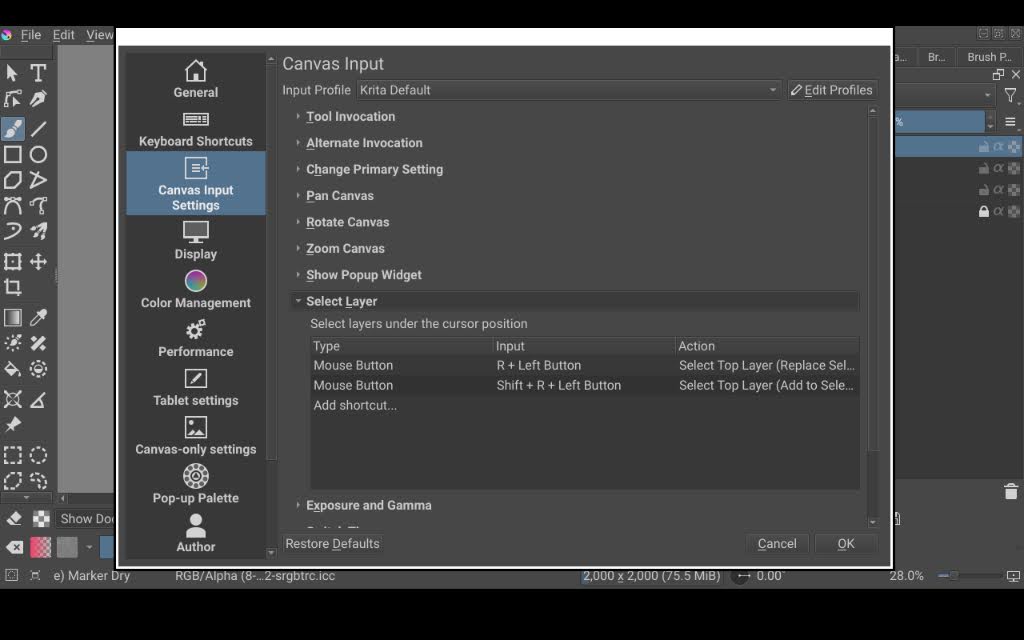The image size is (1024, 640).
Task: Select the Multibrush tool
Action: (38, 231)
